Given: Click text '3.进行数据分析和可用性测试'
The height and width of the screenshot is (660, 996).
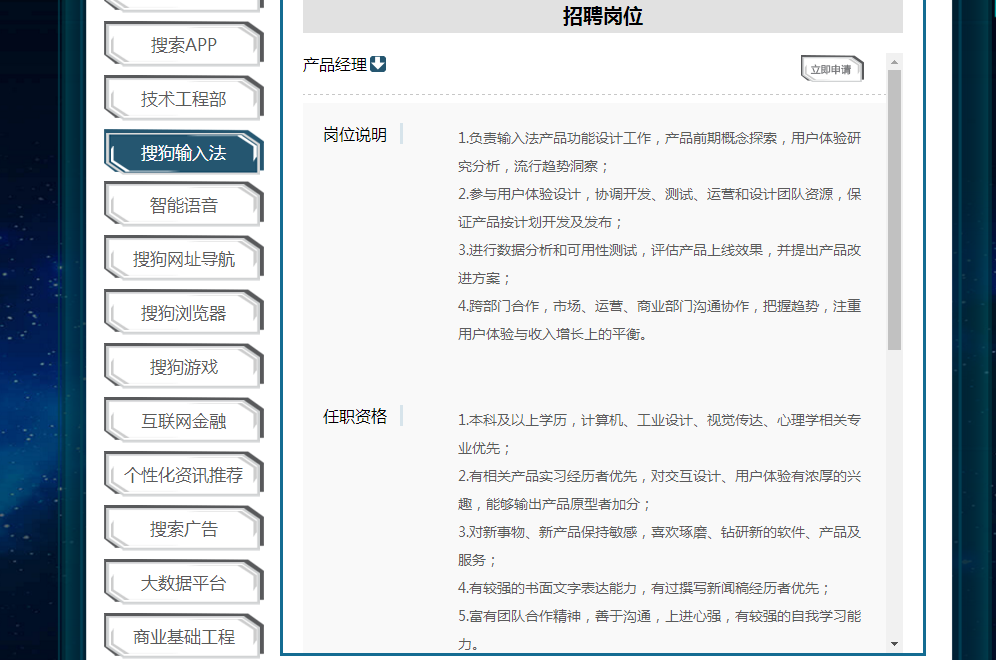Looking at the screenshot, I should pos(548,250).
